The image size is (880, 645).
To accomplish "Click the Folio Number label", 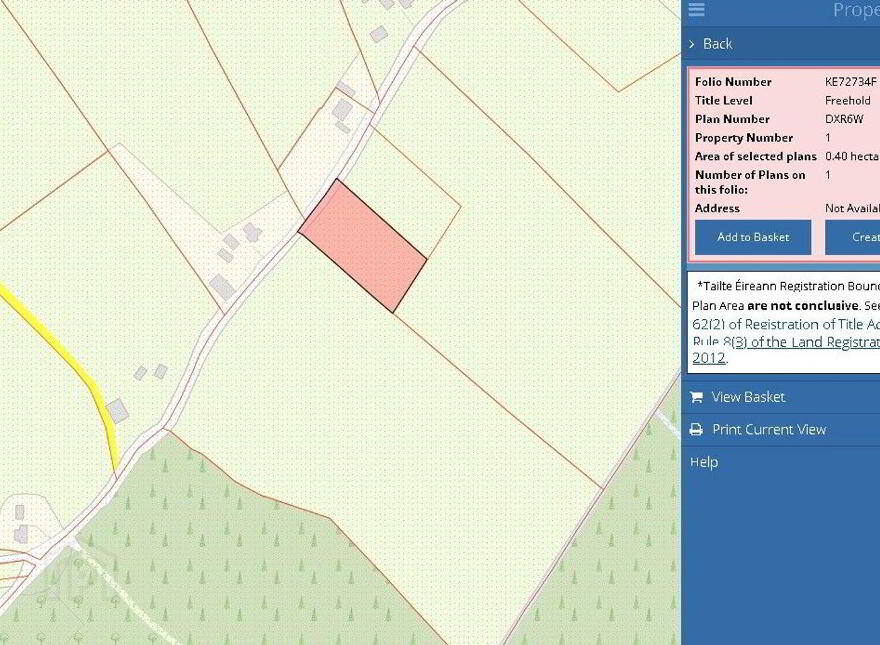I will (733, 82).
